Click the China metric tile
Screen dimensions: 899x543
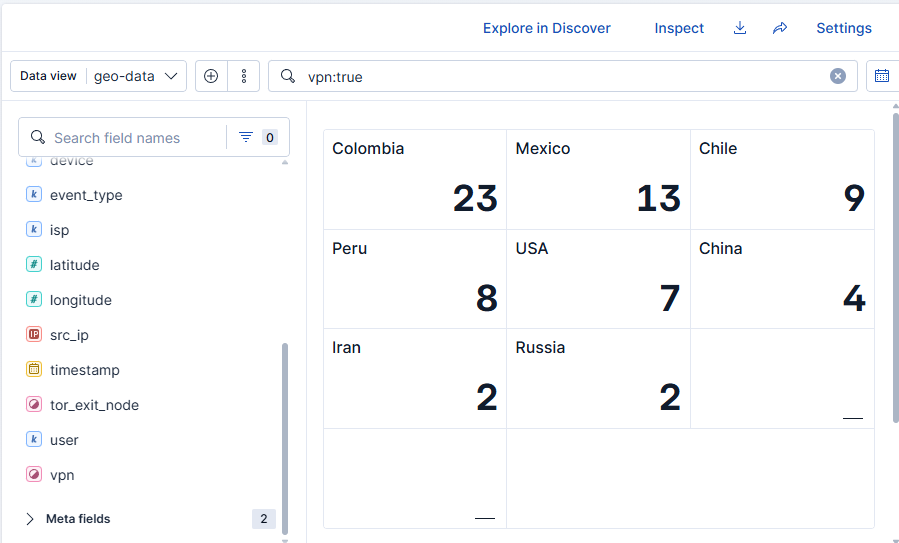(783, 279)
